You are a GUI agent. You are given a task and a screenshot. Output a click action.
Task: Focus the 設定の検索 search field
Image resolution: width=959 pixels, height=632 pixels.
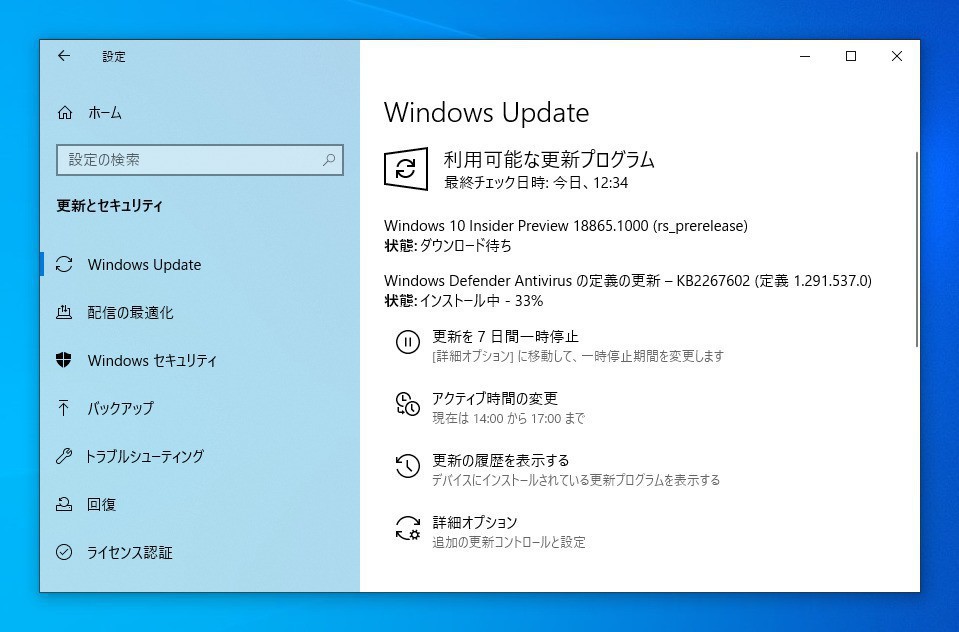pyautogui.click(x=200, y=160)
